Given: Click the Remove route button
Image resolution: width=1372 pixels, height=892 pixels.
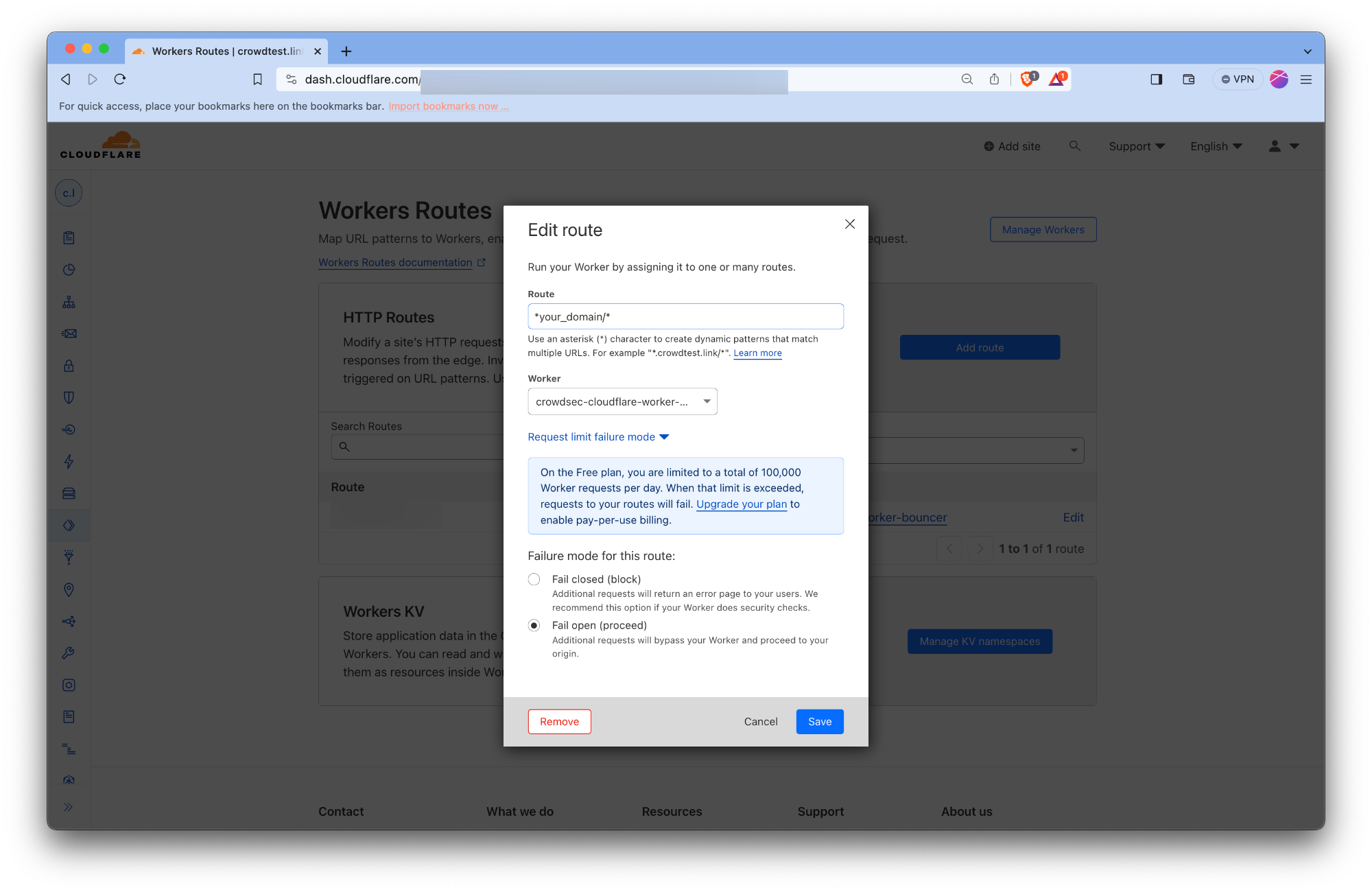Looking at the screenshot, I should pos(559,721).
